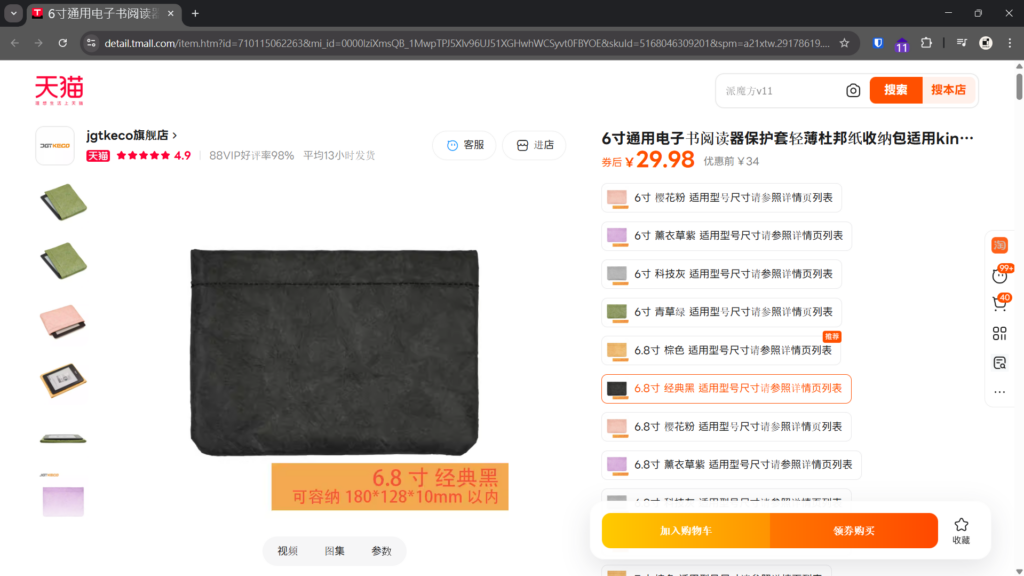This screenshot has width=1024, height=576.
Task: Pick the 6.8寸 棕色 variant option
Action: (x=721, y=350)
